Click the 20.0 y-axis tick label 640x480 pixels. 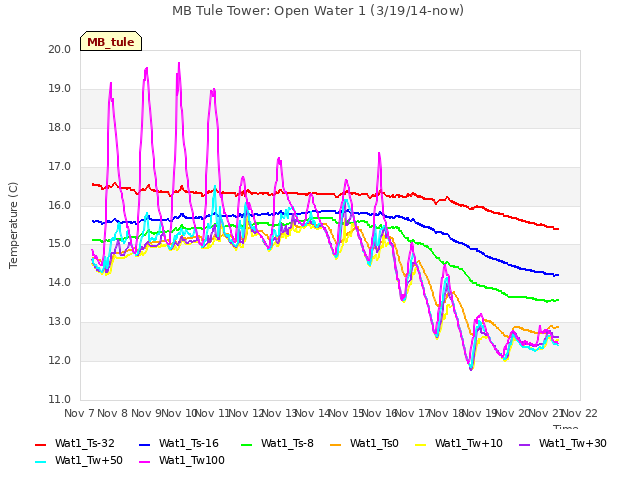(x=60, y=49)
